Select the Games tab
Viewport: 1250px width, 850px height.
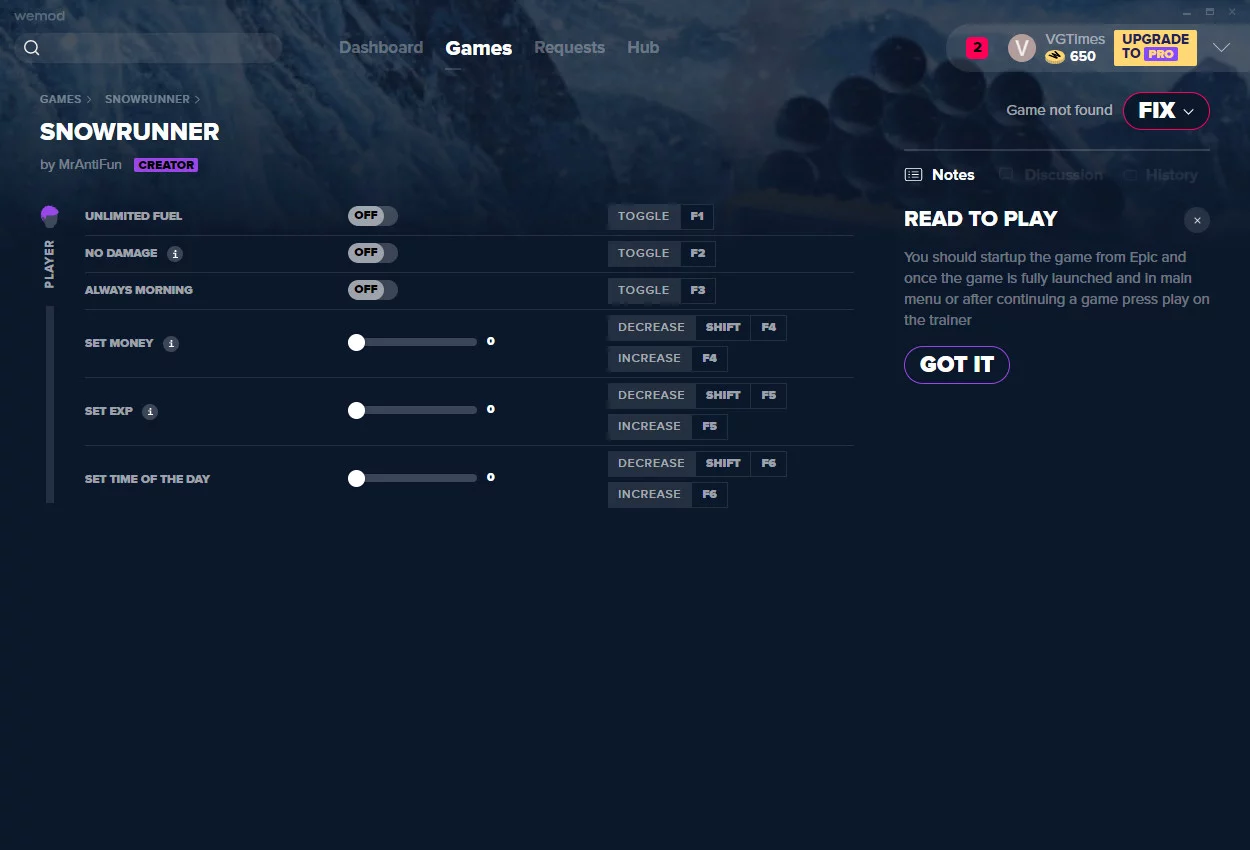(479, 48)
